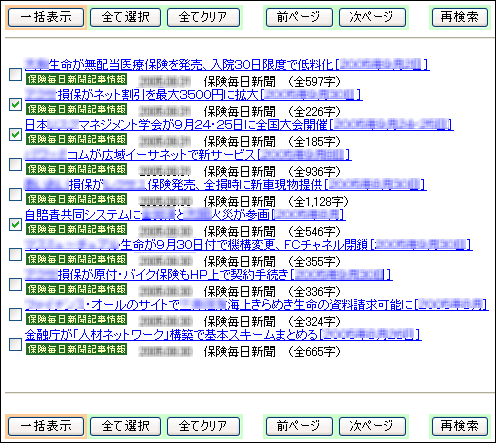Select the （全324字） character count text
The image size is (496, 443).
click(x=314, y=322)
